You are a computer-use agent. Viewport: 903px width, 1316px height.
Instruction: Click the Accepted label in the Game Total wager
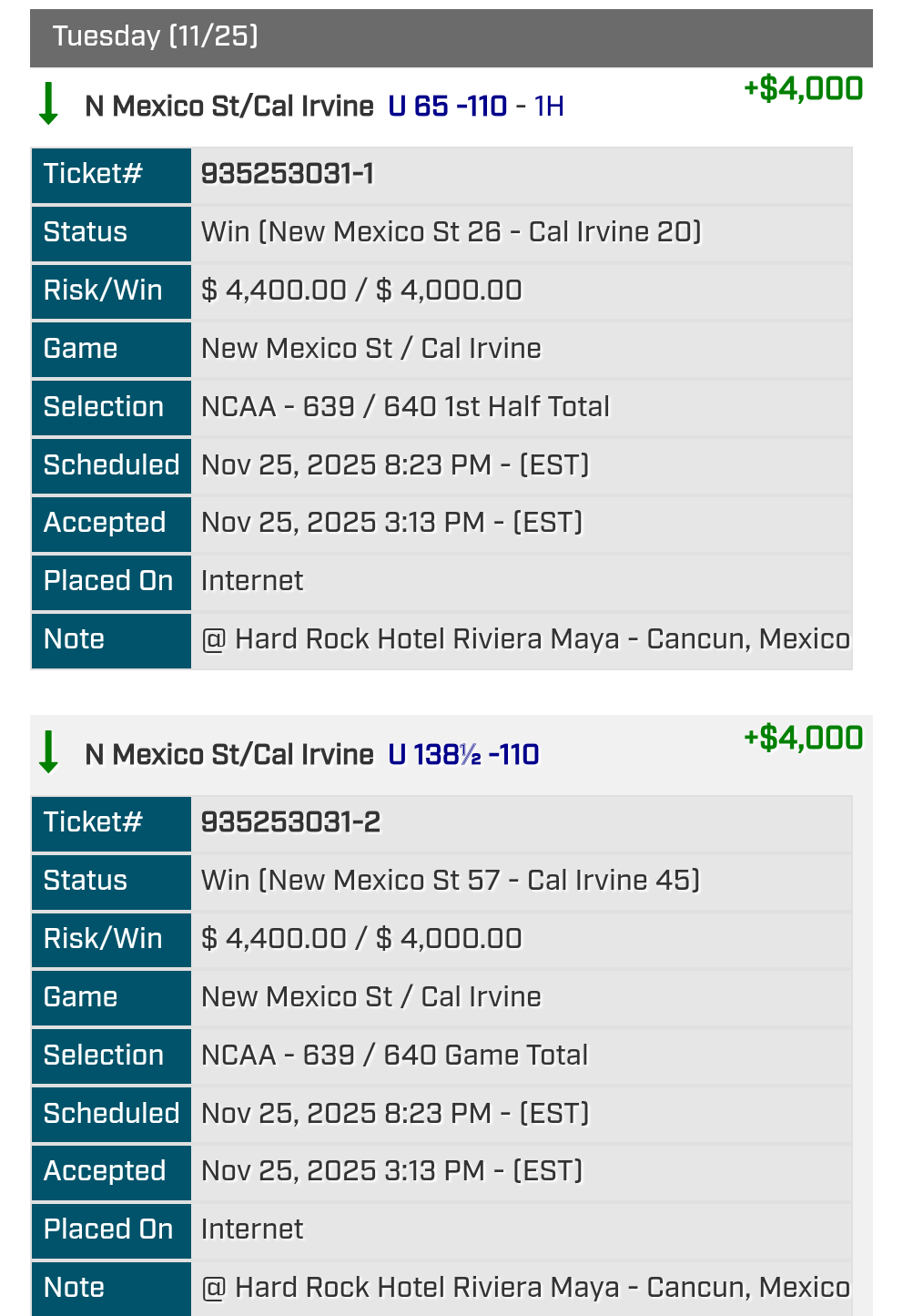(105, 1171)
